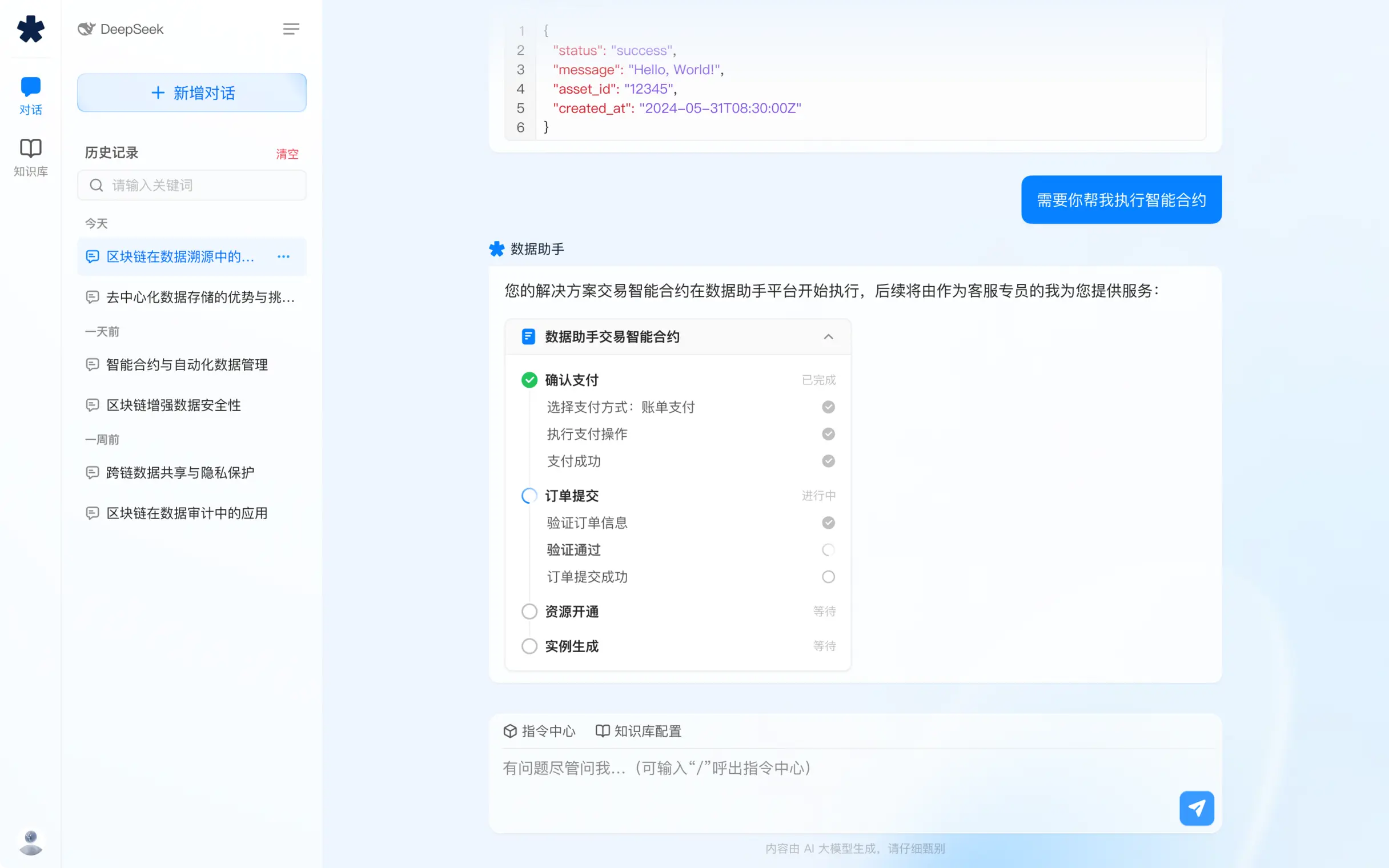
Task: Check the 订单提交成功 step circle
Action: tap(828, 576)
